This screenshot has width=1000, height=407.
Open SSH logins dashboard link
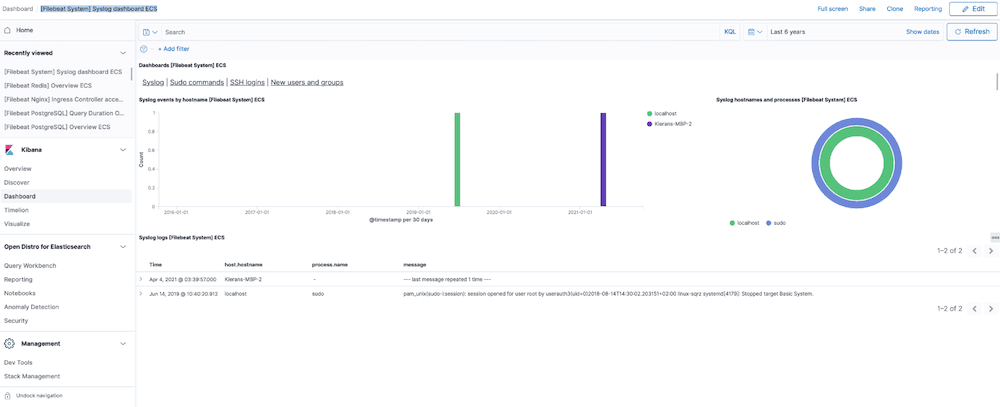point(247,82)
